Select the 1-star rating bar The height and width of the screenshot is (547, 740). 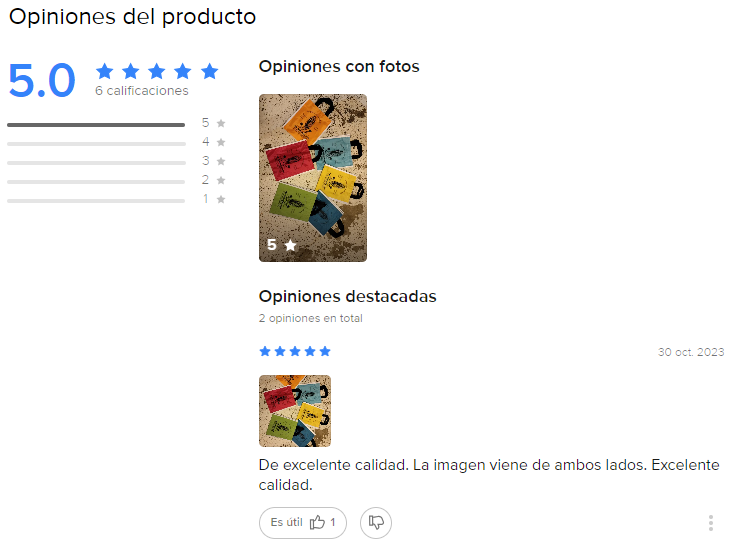coord(96,200)
